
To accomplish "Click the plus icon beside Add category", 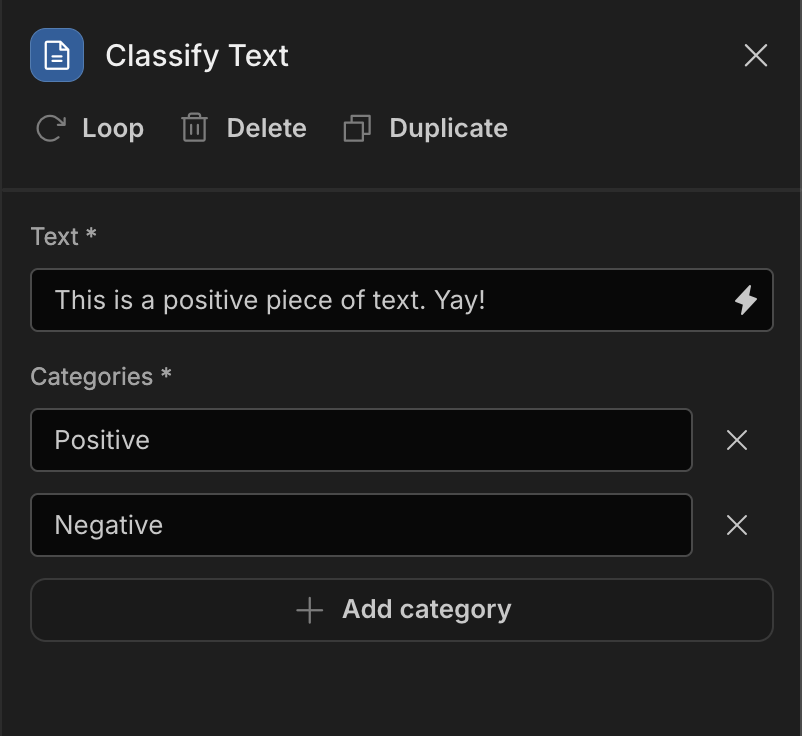I will tap(309, 610).
